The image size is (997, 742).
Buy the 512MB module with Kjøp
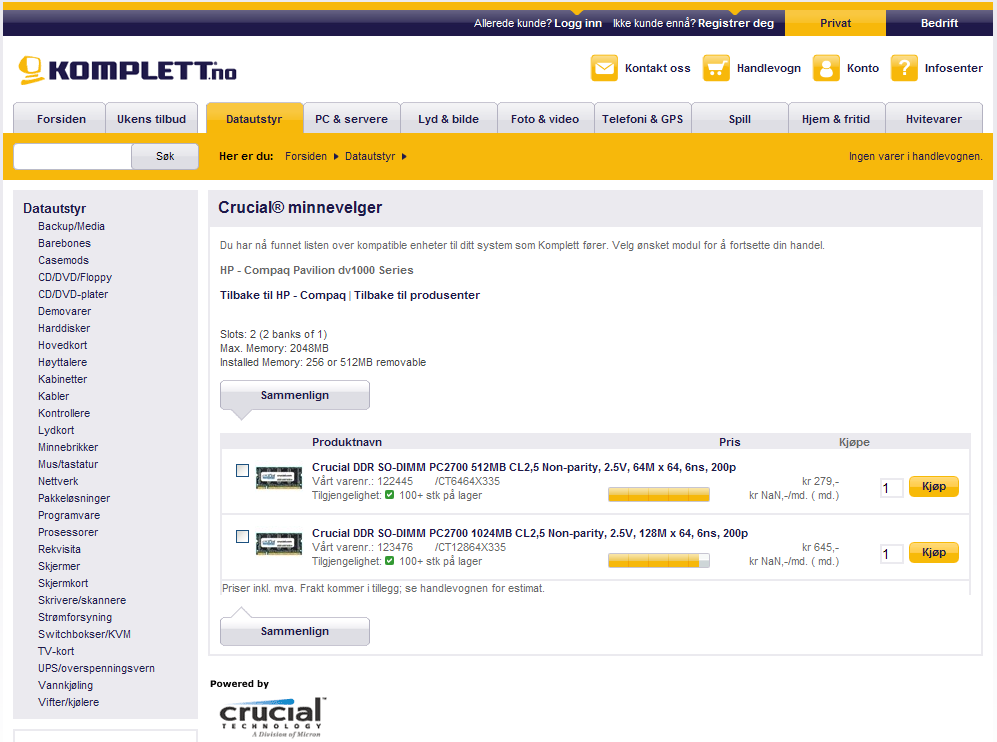(x=933, y=486)
